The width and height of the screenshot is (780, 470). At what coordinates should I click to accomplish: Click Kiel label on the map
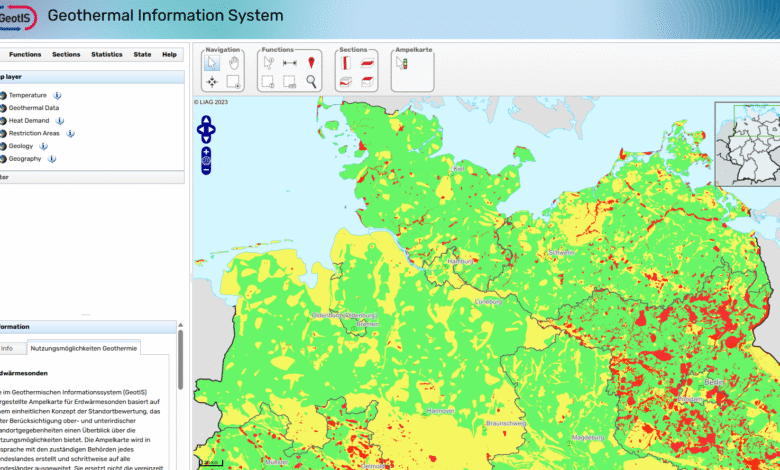point(458,169)
